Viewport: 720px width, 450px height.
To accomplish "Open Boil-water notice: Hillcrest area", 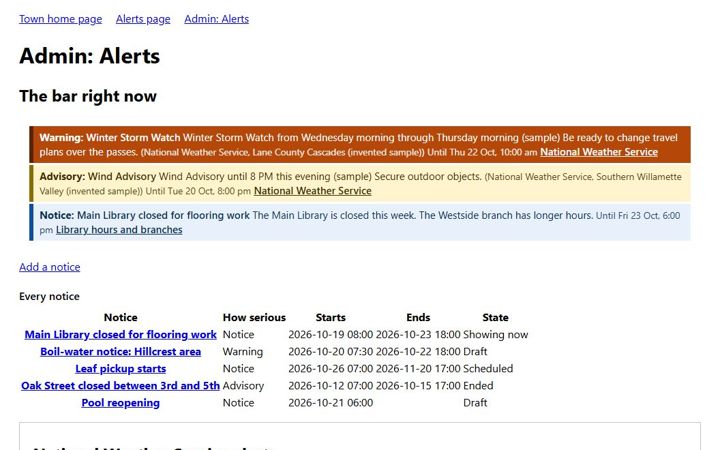I will (120, 352).
